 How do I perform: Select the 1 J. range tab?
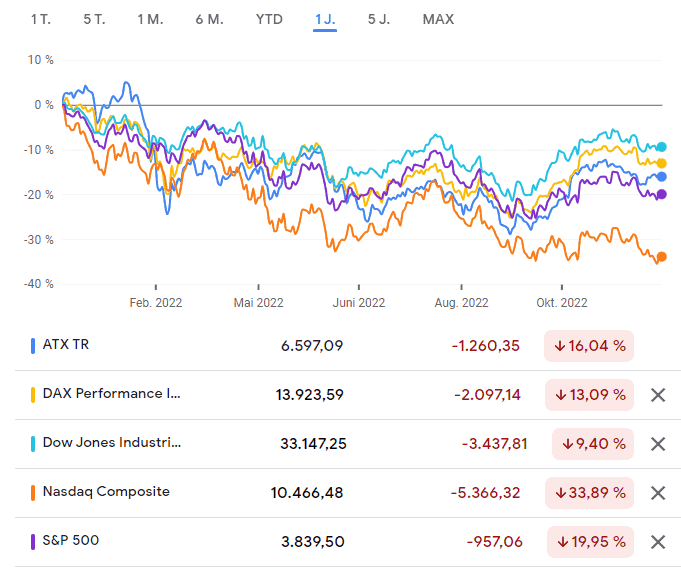(x=325, y=20)
